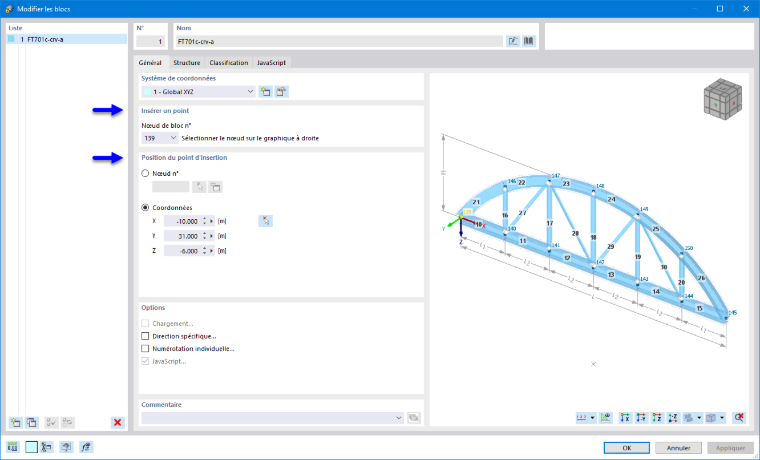760x460 pixels.
Task: Set the preview to view in -Z direction
Action: click(x=673, y=418)
